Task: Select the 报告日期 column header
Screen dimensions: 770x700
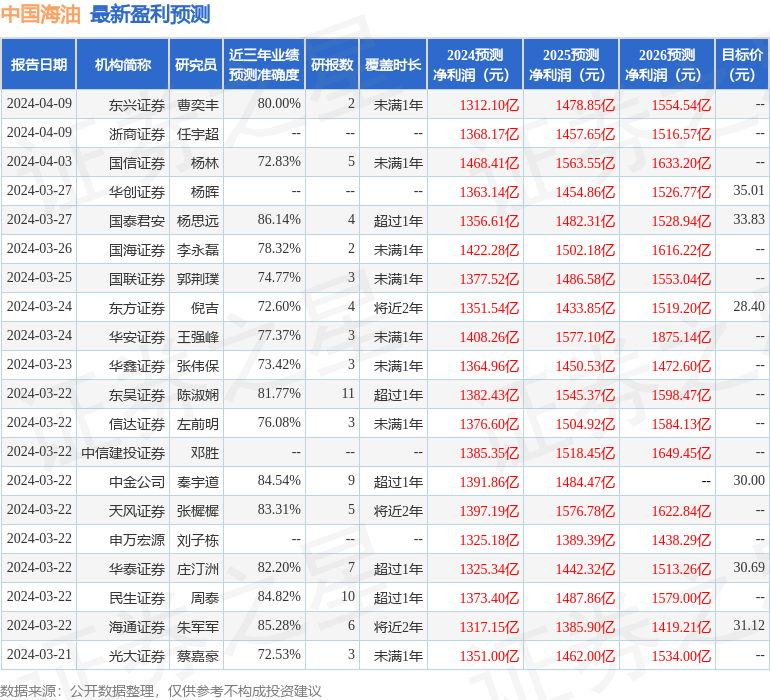Action: click(38, 64)
